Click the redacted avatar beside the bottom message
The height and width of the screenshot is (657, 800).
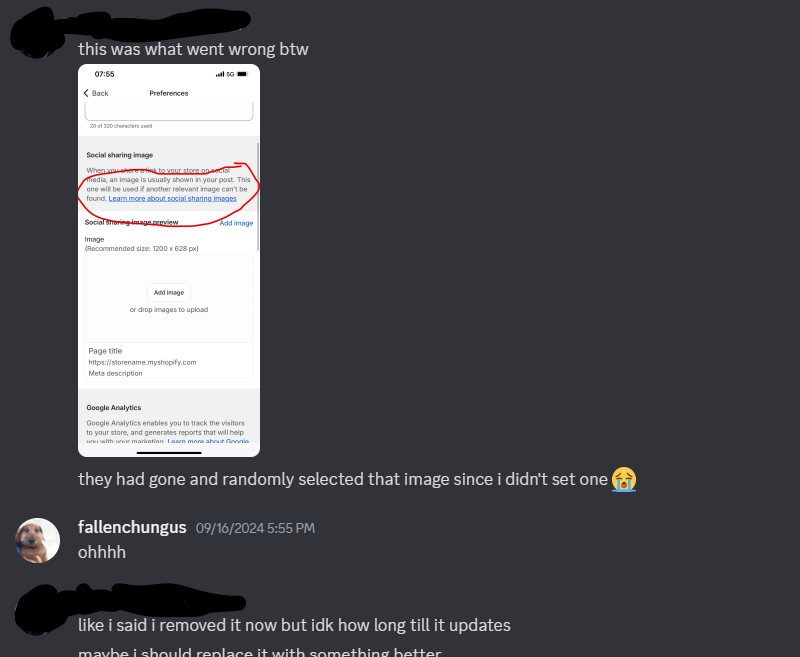37,611
